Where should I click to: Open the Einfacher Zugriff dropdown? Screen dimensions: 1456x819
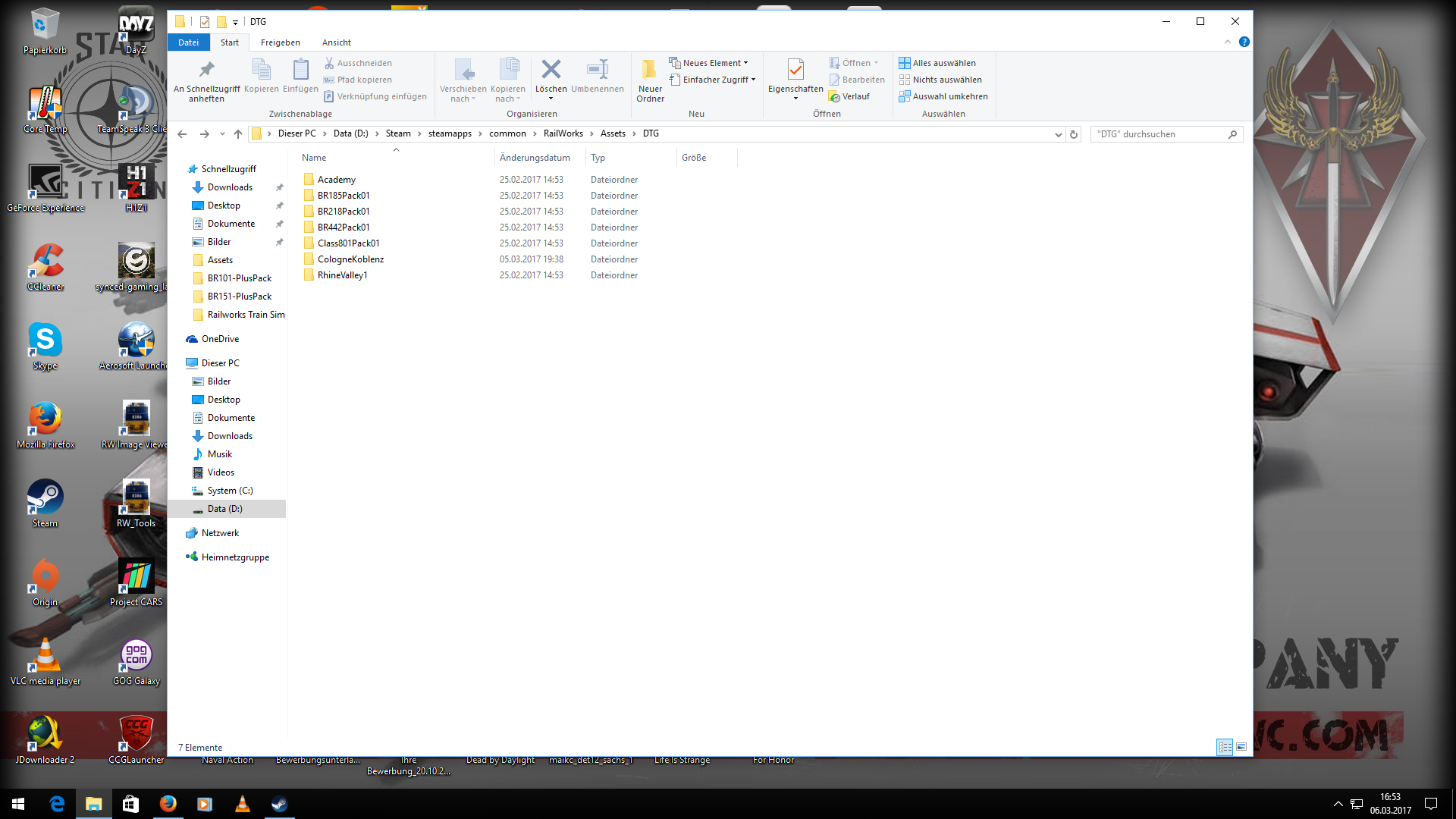713,80
